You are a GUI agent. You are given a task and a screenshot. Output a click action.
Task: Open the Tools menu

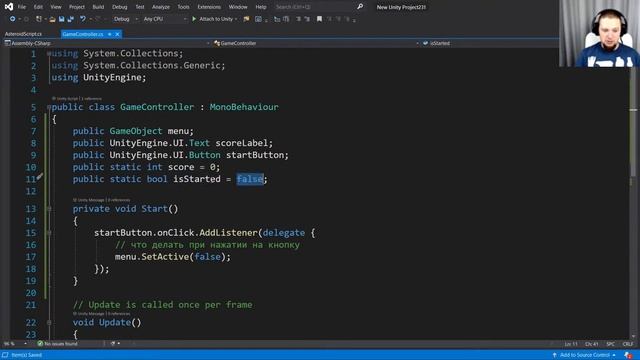[x=183, y=7]
